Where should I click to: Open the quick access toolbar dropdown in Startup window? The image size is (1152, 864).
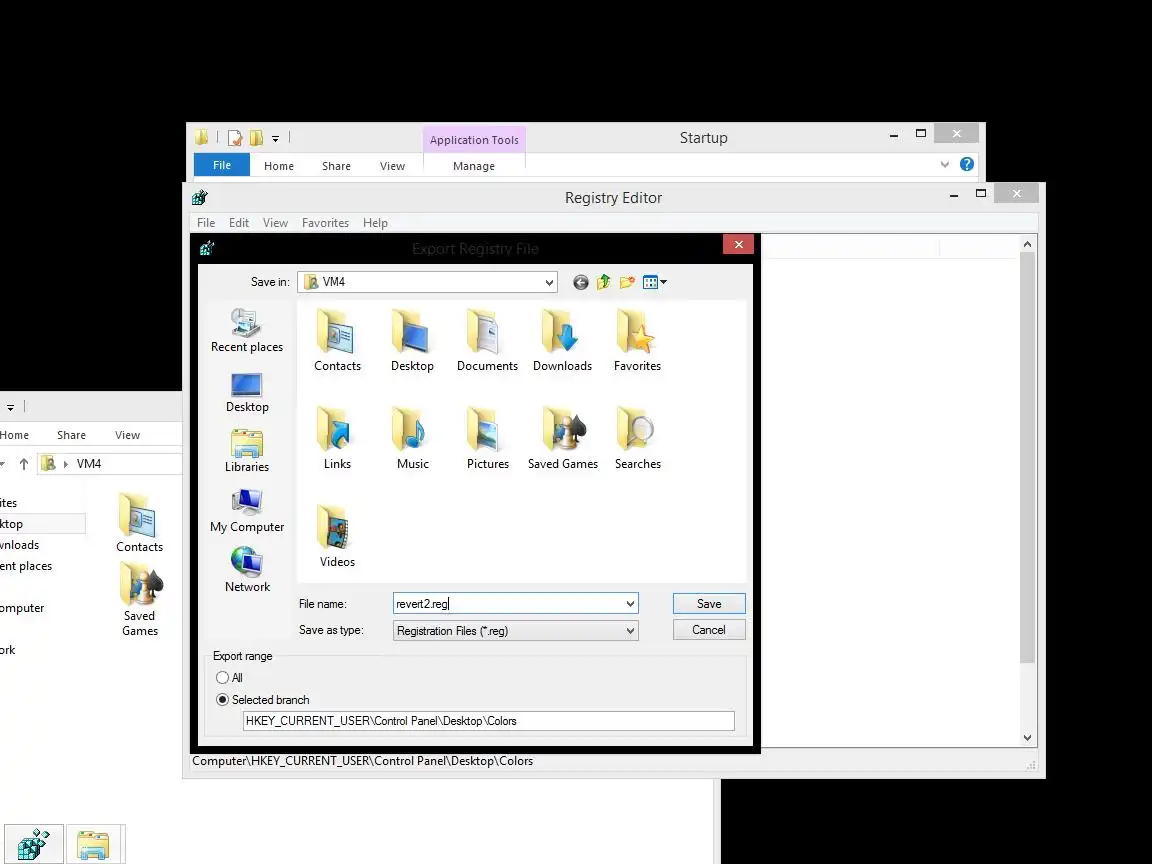(x=276, y=138)
